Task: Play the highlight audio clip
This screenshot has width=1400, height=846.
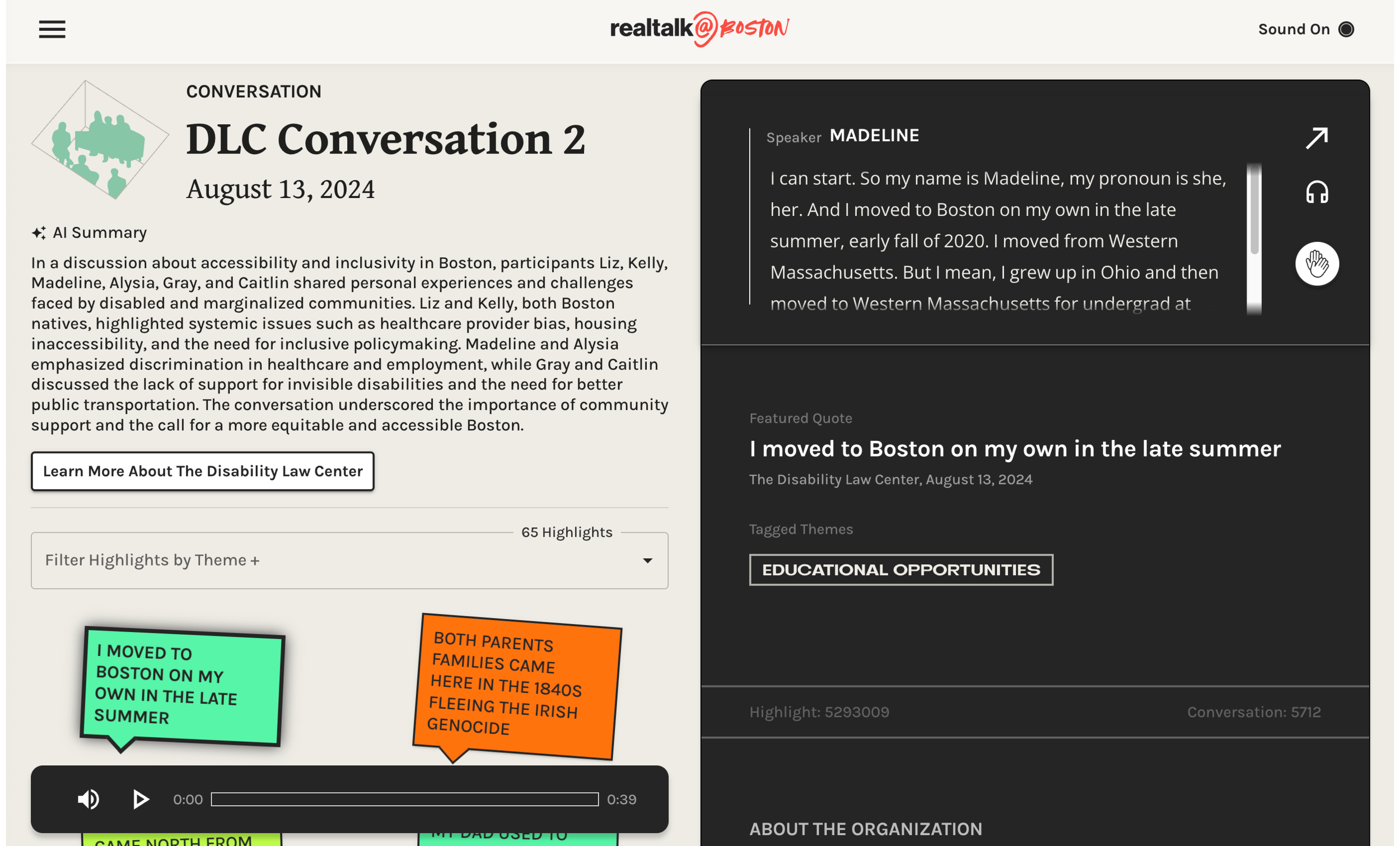Action: (141, 799)
